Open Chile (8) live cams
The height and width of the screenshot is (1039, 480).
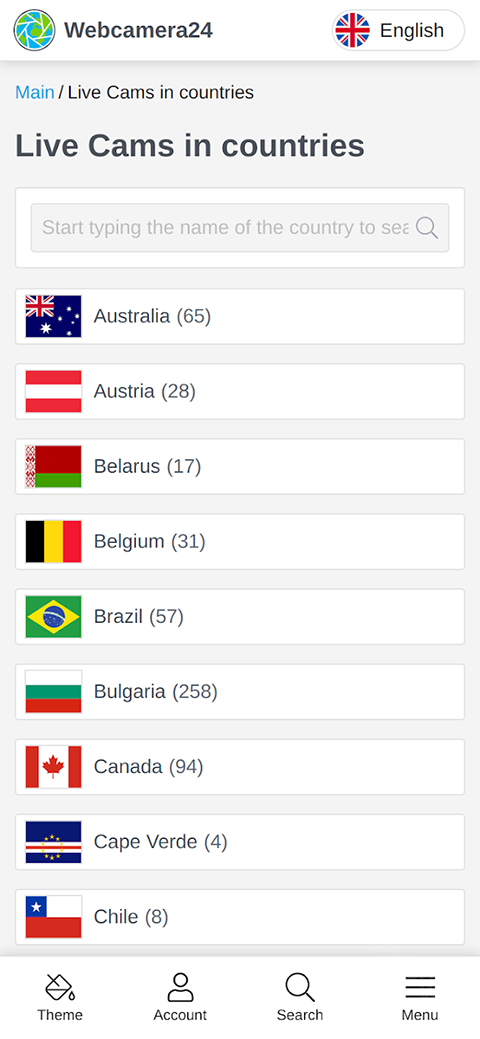(x=240, y=917)
